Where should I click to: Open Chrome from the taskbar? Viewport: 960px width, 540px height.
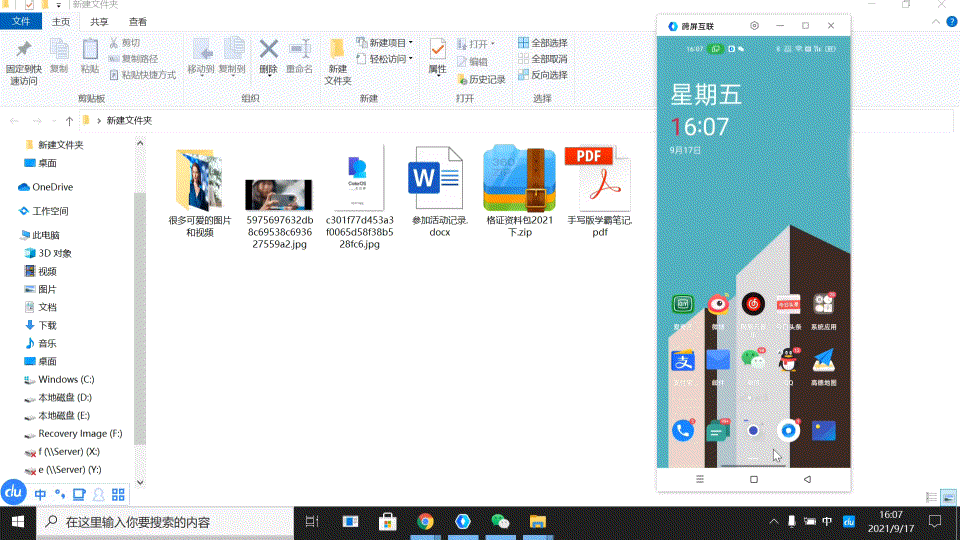pyautogui.click(x=426, y=522)
